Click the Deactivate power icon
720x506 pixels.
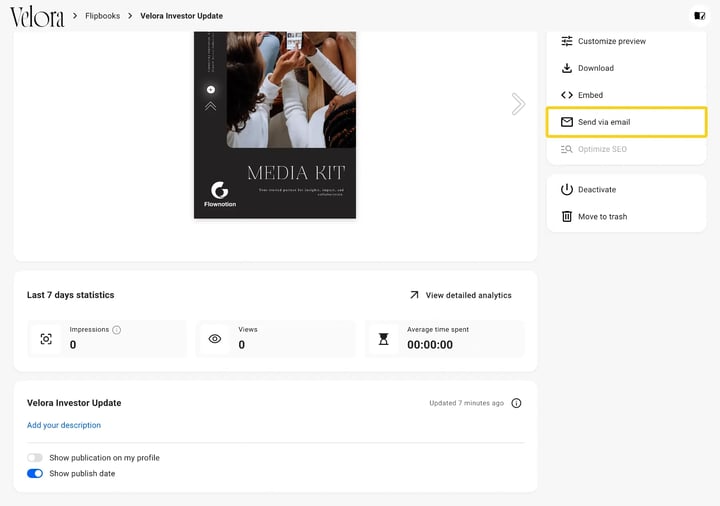pos(567,189)
